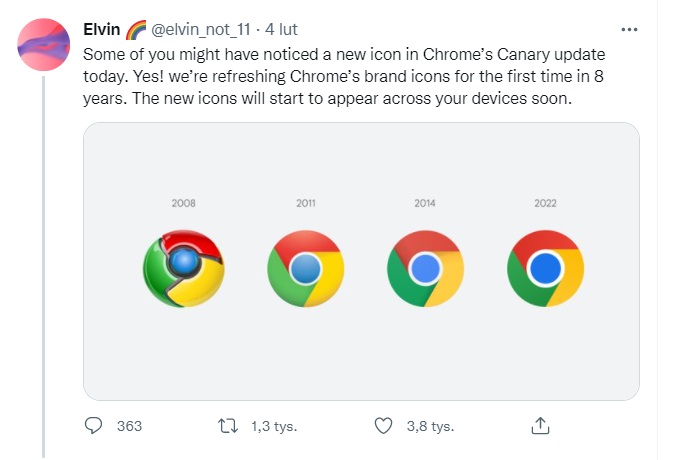Image resolution: width=676 pixels, height=460 pixels.
Task: Click the reply speech bubble icon
Action: [94, 426]
